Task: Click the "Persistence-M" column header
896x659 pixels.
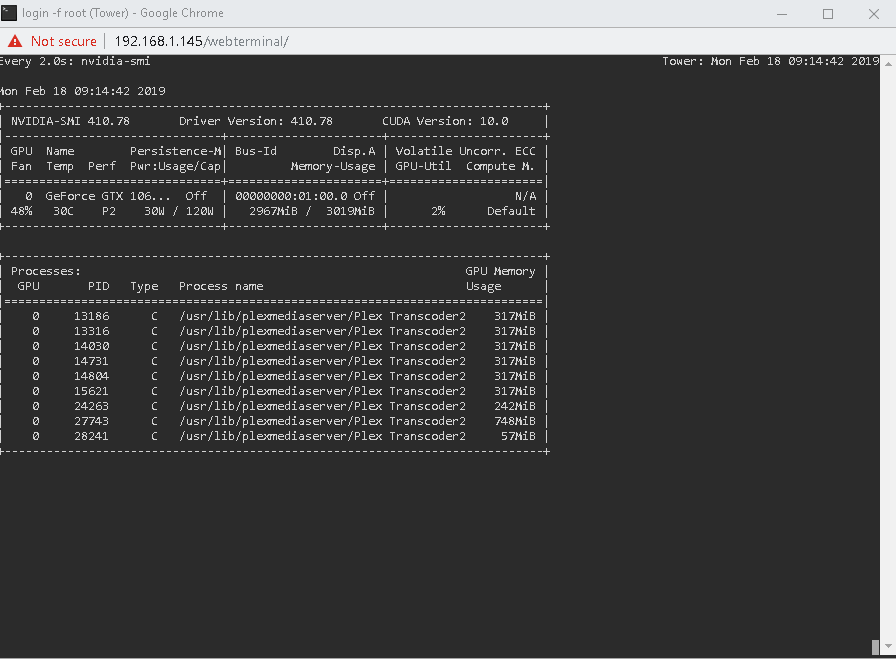Action: pyautogui.click(x=175, y=151)
